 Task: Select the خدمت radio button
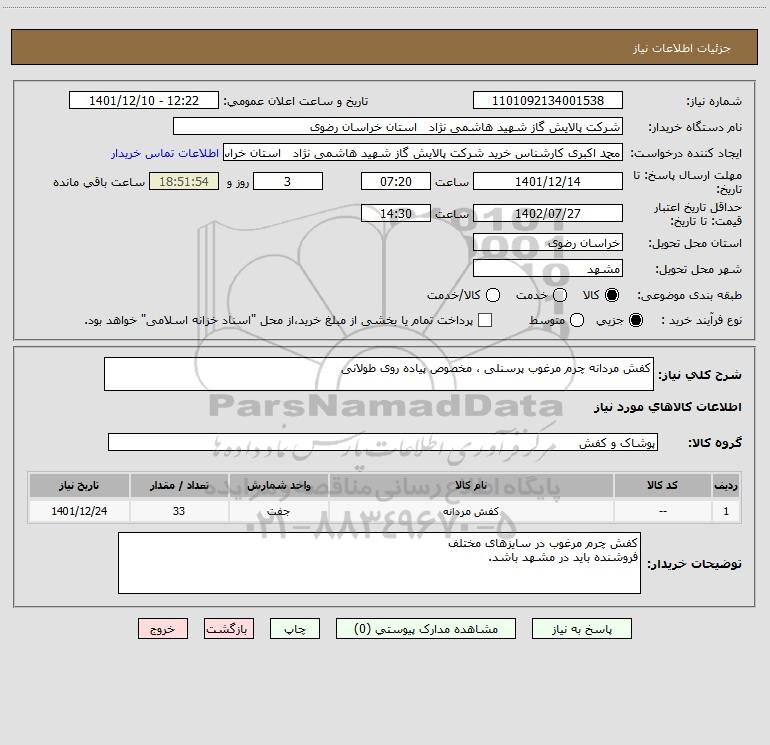(x=560, y=295)
